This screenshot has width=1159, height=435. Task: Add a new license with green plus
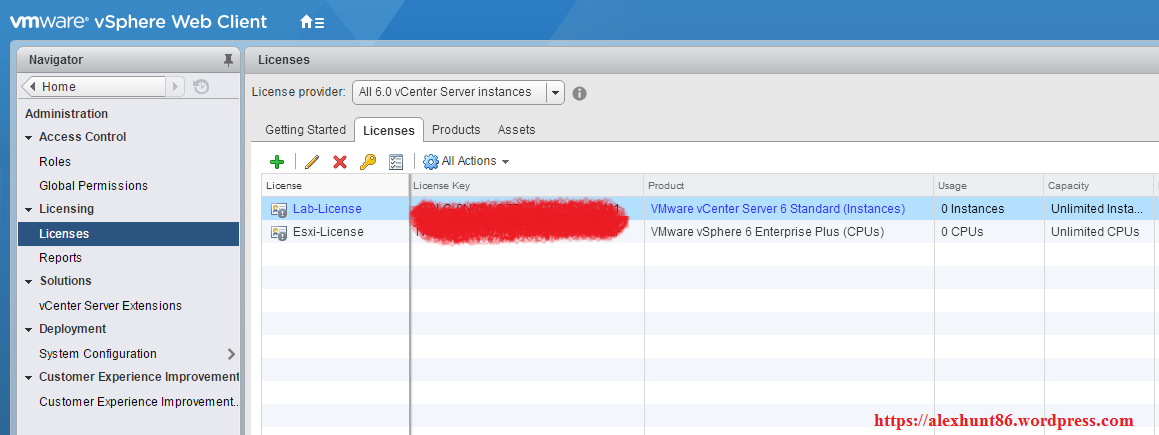coord(277,162)
